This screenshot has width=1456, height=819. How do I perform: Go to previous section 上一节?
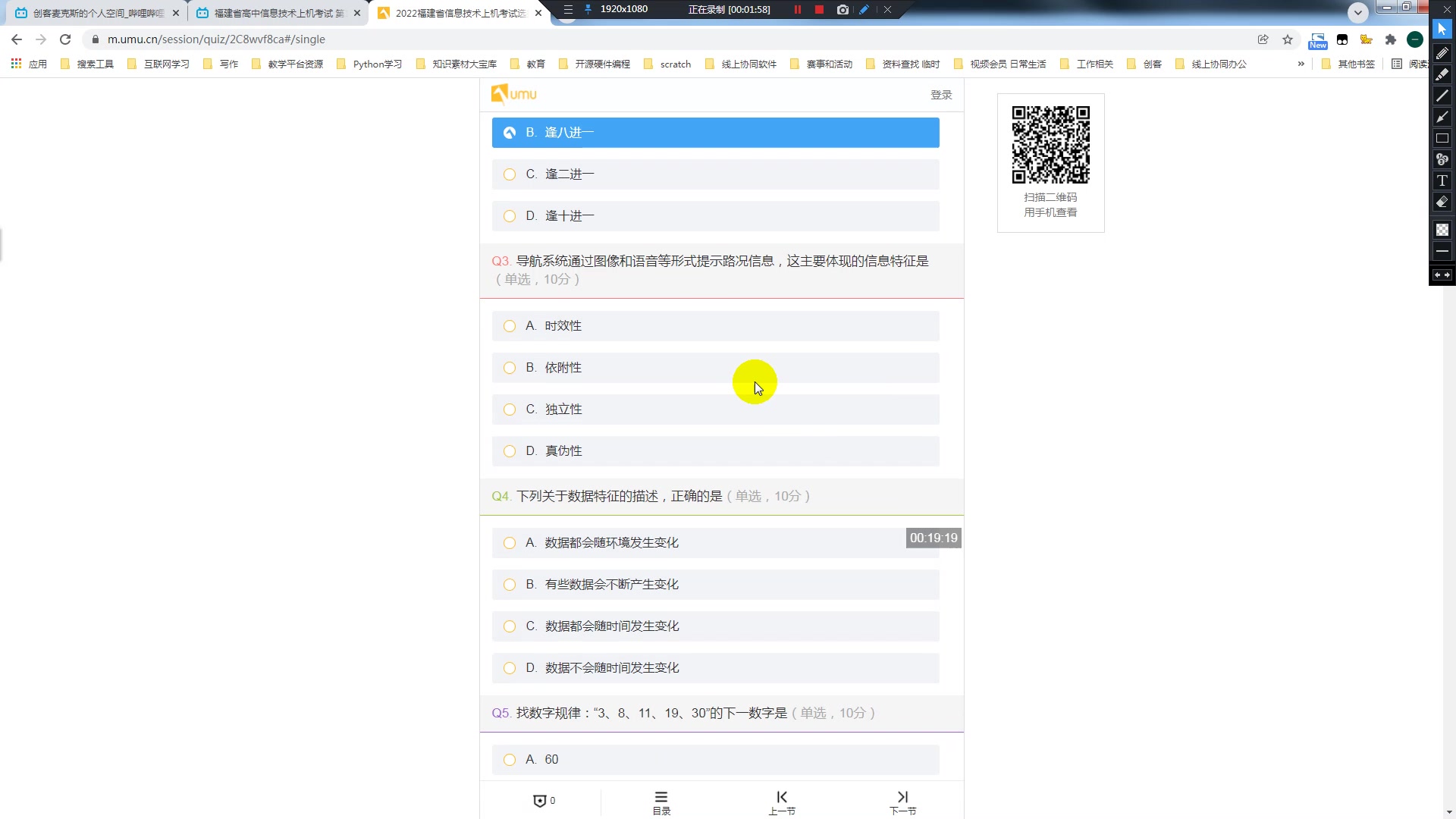782,802
